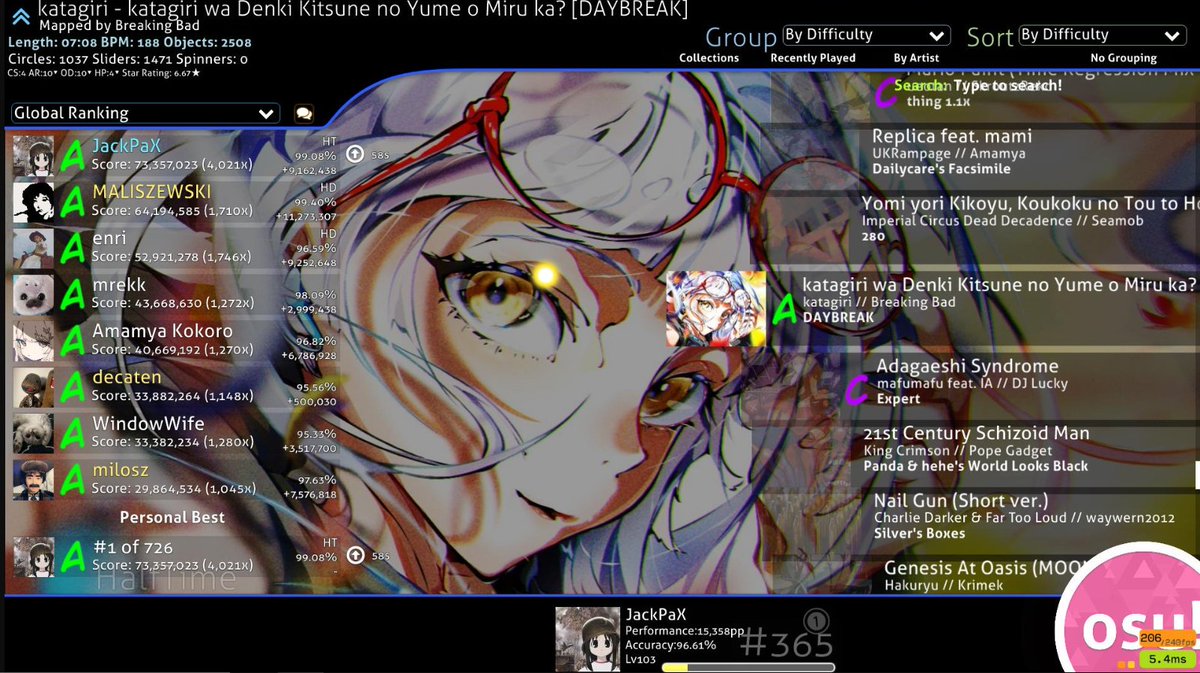Open the leaderboard chat bubble icon

(304, 114)
